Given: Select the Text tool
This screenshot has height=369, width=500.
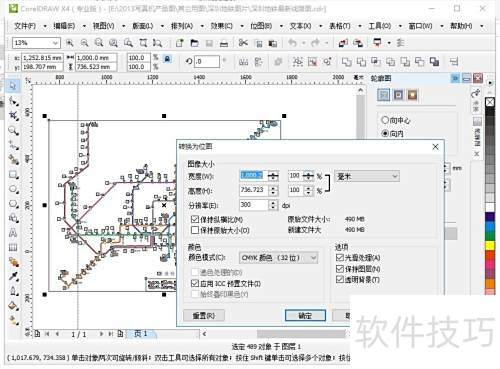Looking at the screenshot, I should 13,233.
